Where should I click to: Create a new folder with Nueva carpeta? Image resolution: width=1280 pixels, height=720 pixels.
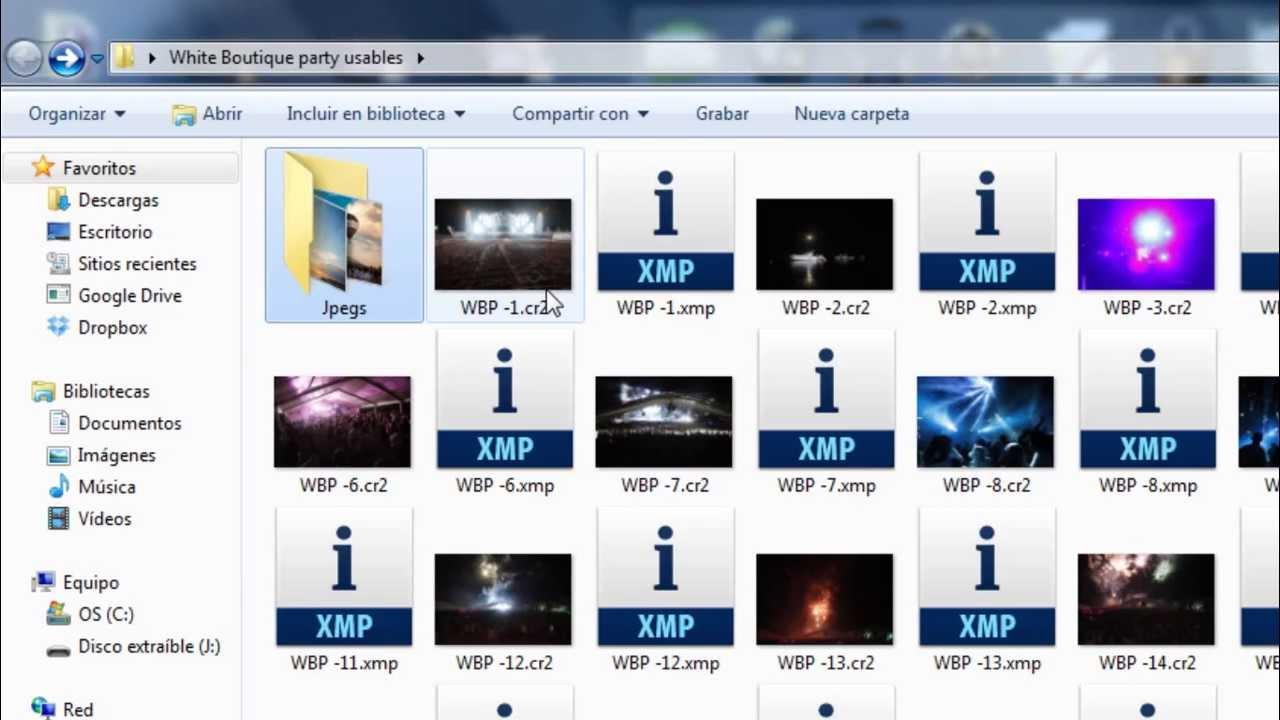coord(851,114)
